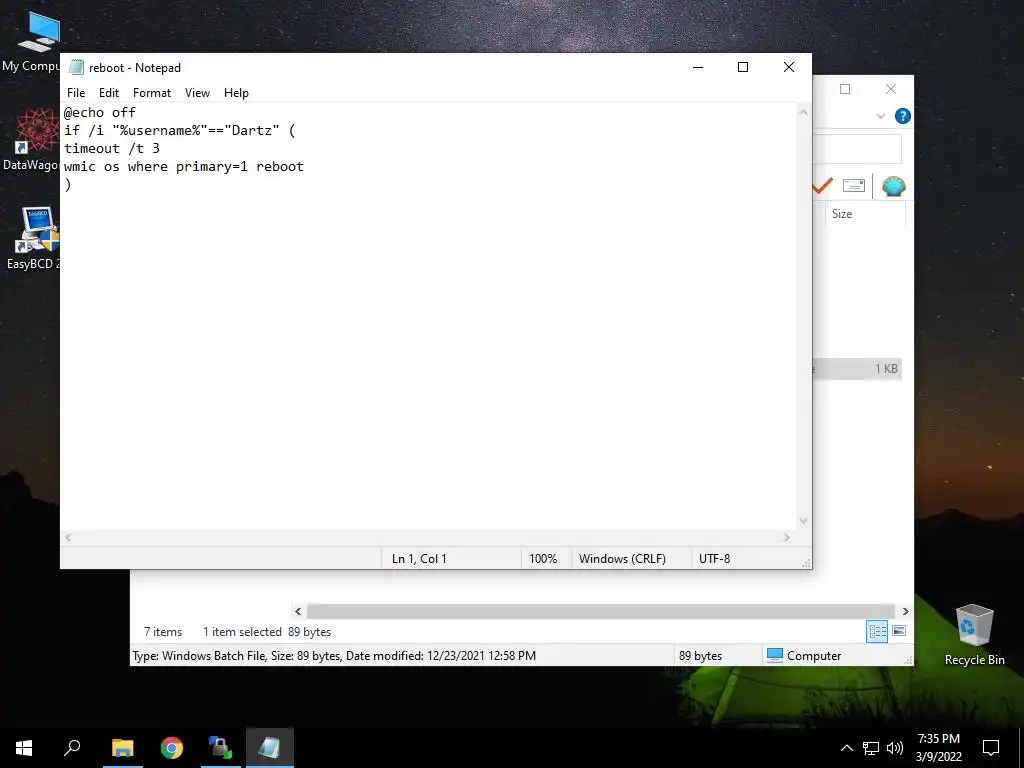The image size is (1024, 768).
Task: Click the orange checkmark icon in Explorer ribbon
Action: point(822,186)
